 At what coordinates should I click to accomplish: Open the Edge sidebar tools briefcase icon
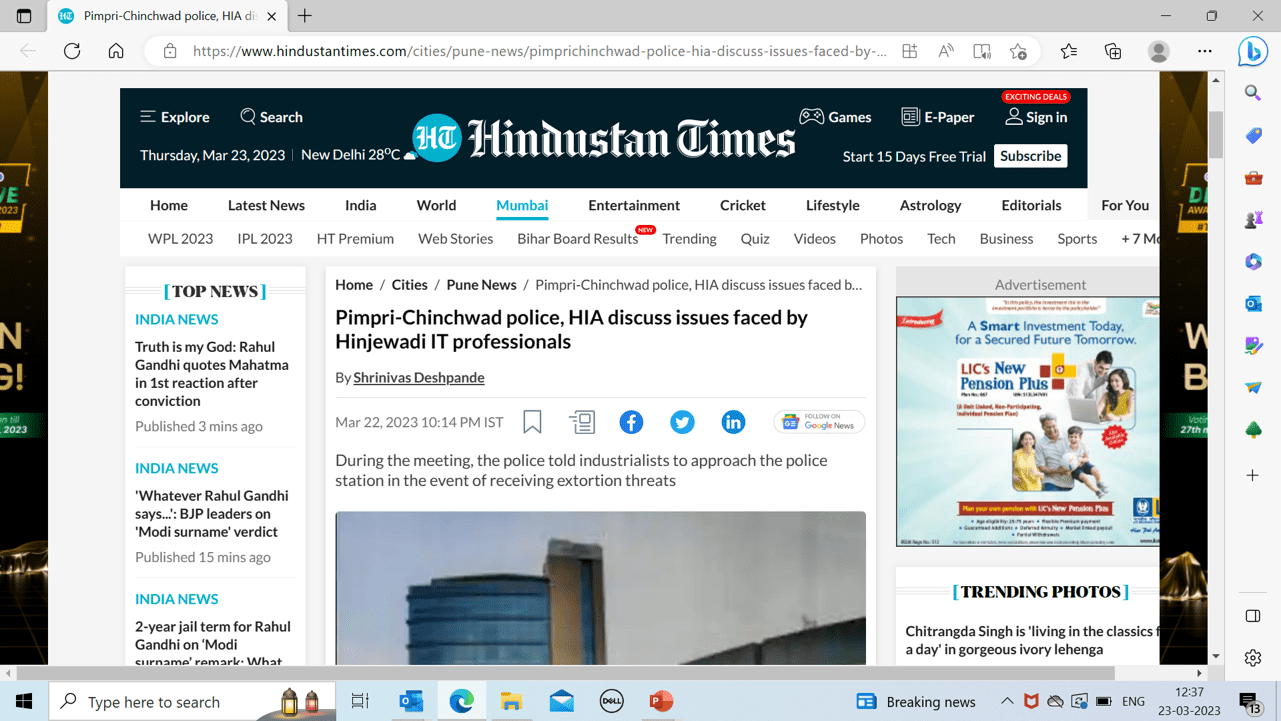1253,177
